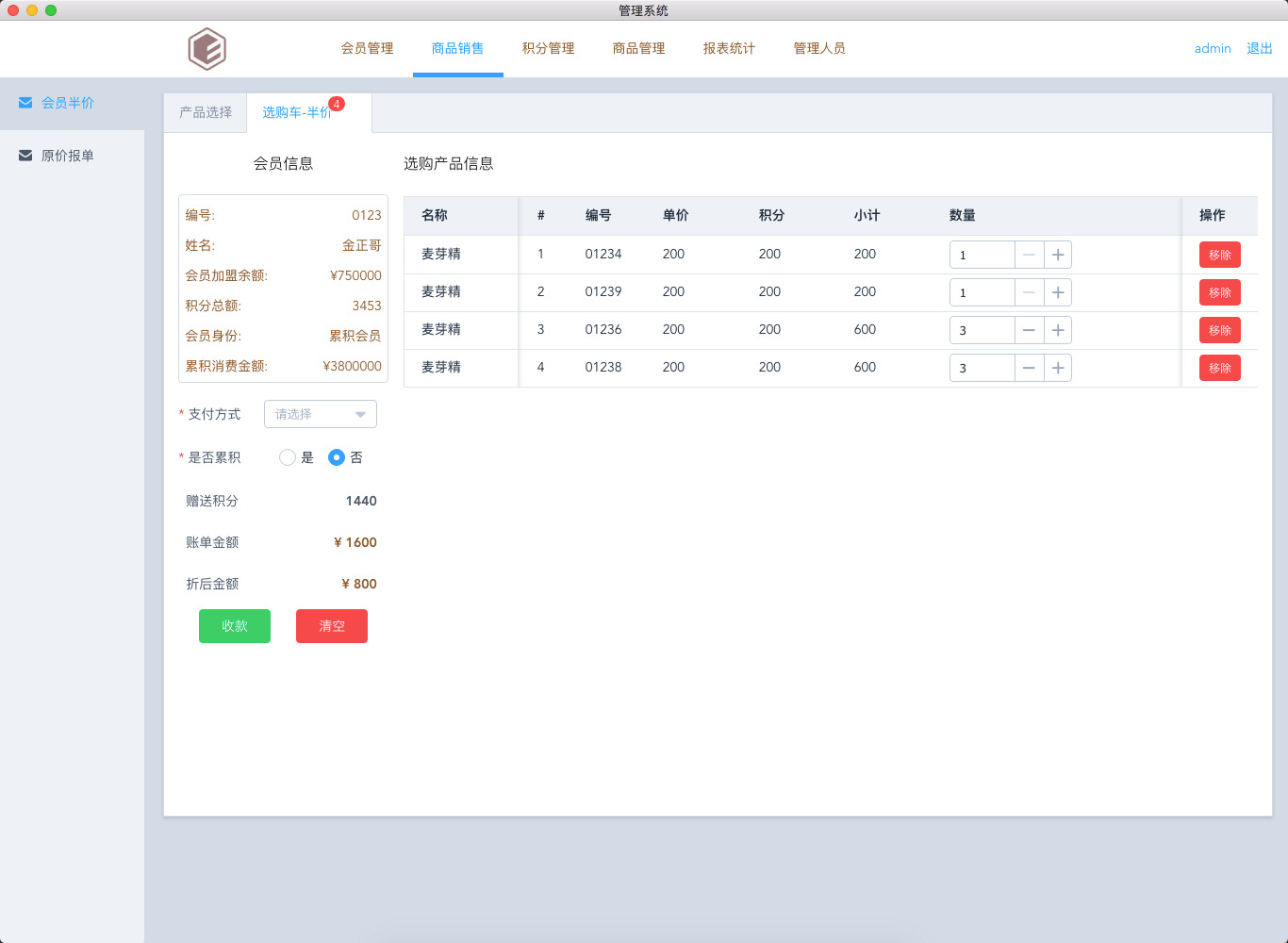
Task: Click the dropdown arrow in 请选择
Action: 360,414
